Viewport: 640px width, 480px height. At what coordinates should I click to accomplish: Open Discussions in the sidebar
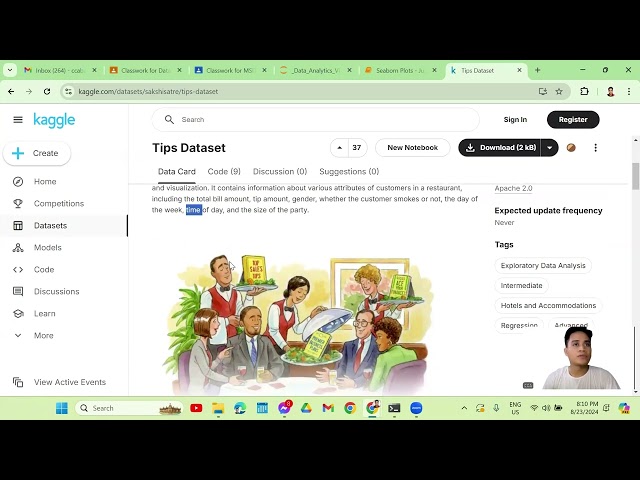[x=56, y=292]
